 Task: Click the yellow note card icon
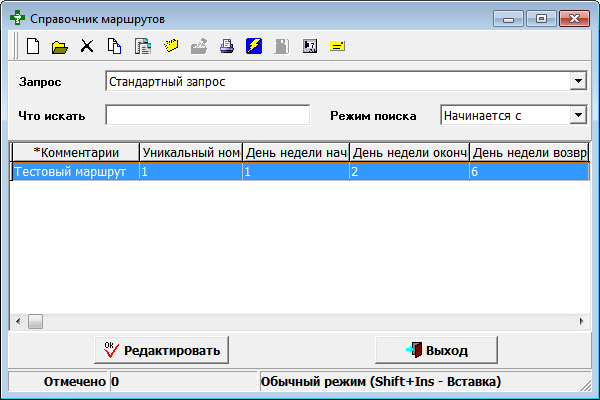tap(337, 46)
